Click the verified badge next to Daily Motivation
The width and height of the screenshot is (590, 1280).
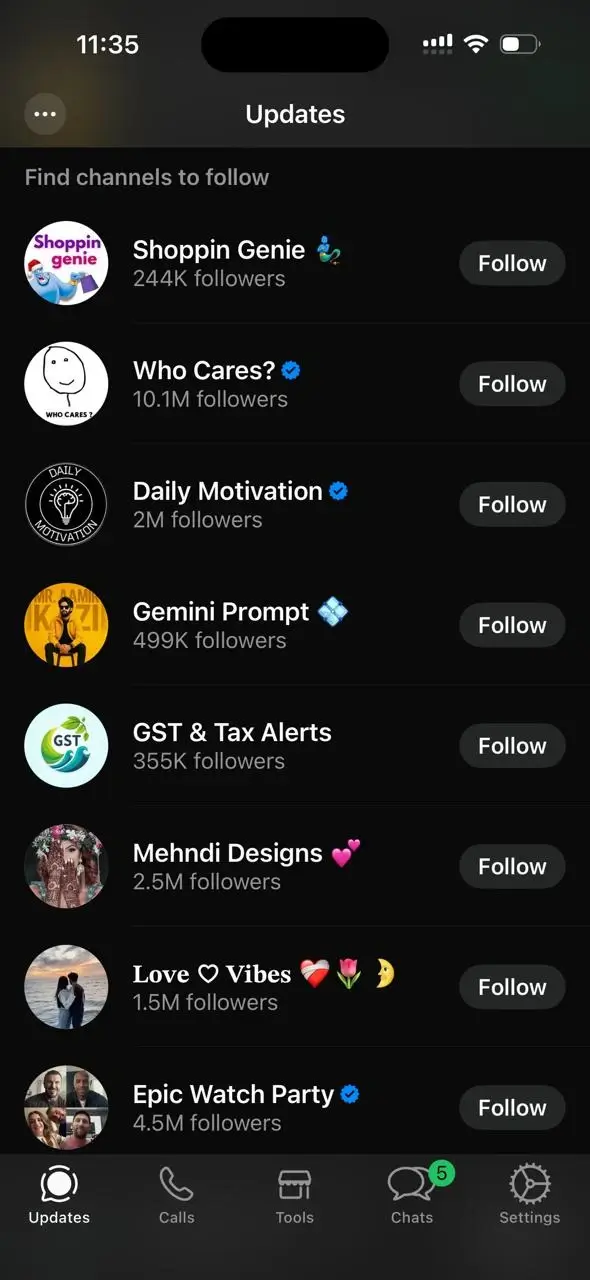pos(338,490)
